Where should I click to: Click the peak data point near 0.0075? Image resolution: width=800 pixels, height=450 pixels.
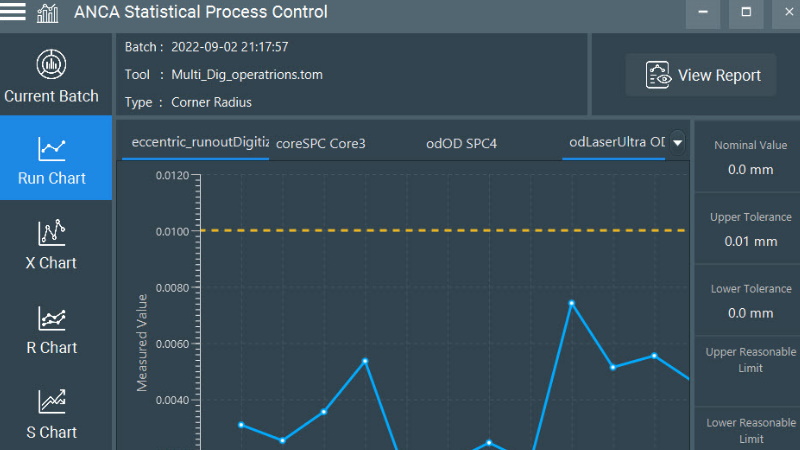(571, 303)
